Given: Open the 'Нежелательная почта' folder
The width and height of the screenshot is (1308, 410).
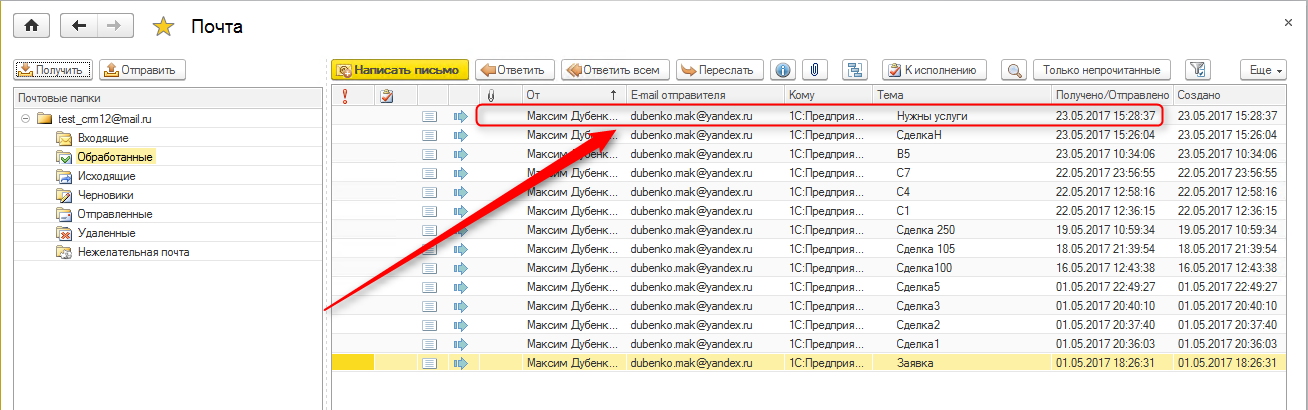Looking at the screenshot, I should (133, 252).
